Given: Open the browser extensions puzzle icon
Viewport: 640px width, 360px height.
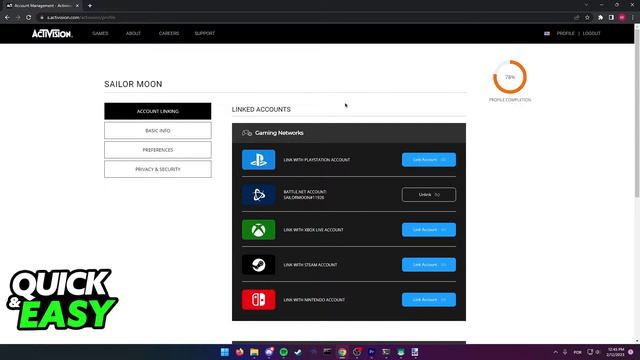Looking at the screenshot, I should (x=600, y=18).
